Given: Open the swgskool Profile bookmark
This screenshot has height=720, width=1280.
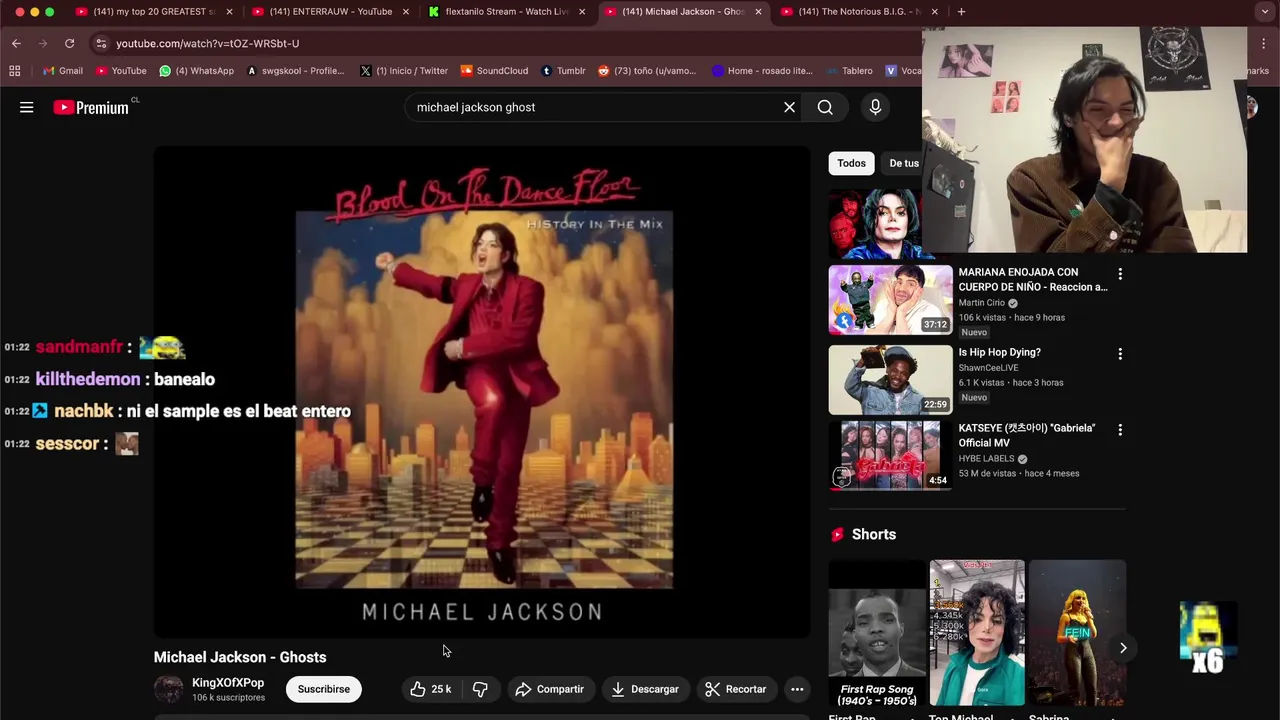Looking at the screenshot, I should click(x=295, y=71).
